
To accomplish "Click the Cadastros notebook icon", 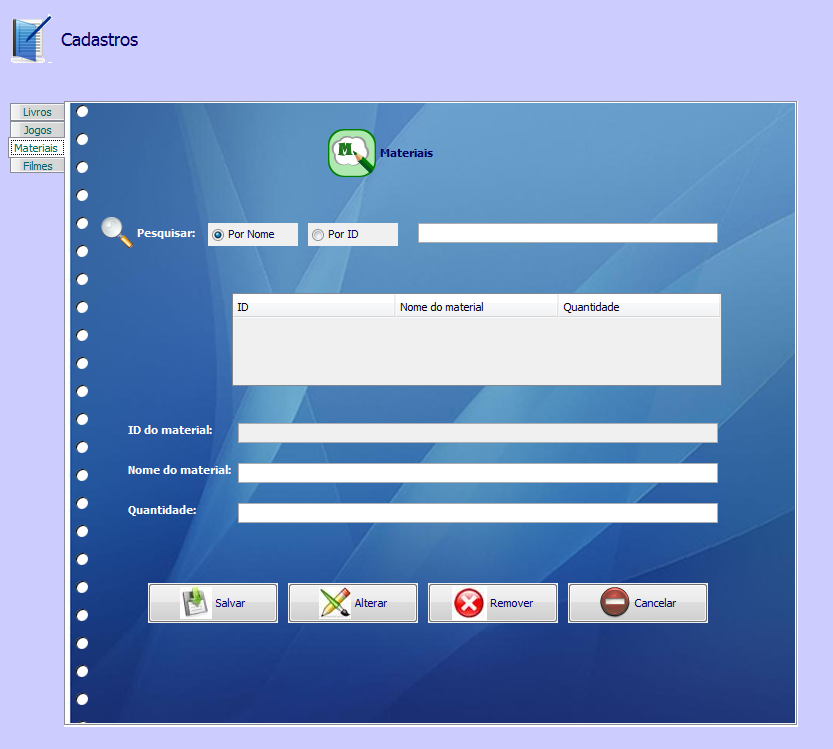I will click(31, 39).
